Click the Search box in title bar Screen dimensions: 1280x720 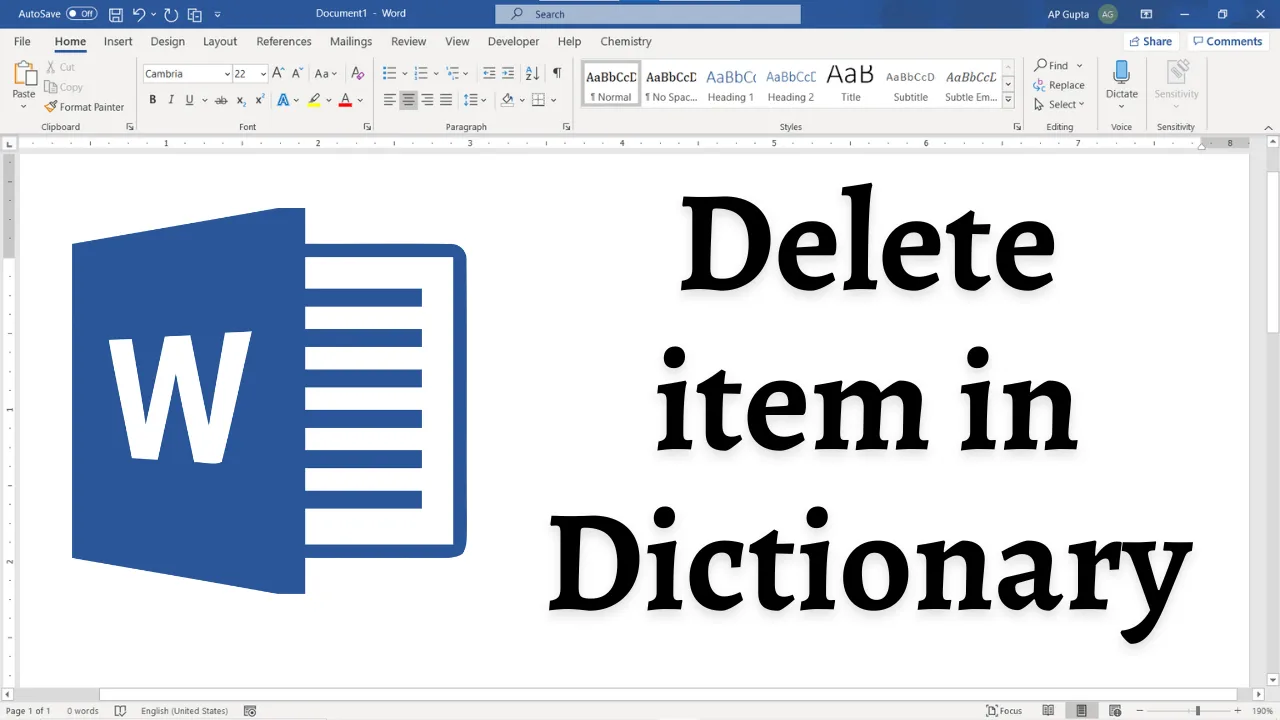click(648, 14)
